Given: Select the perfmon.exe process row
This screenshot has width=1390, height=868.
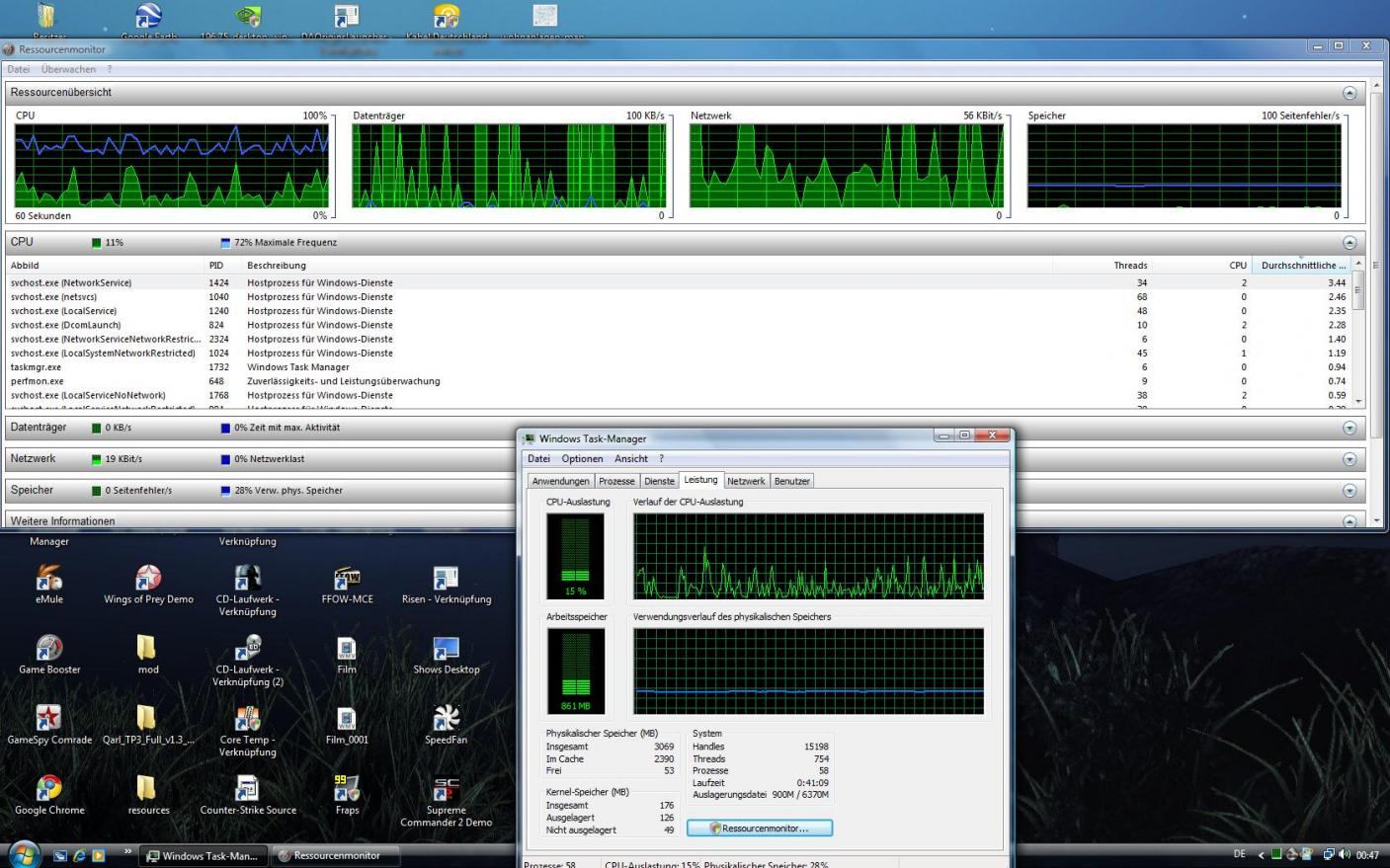Looking at the screenshot, I should [x=678, y=381].
